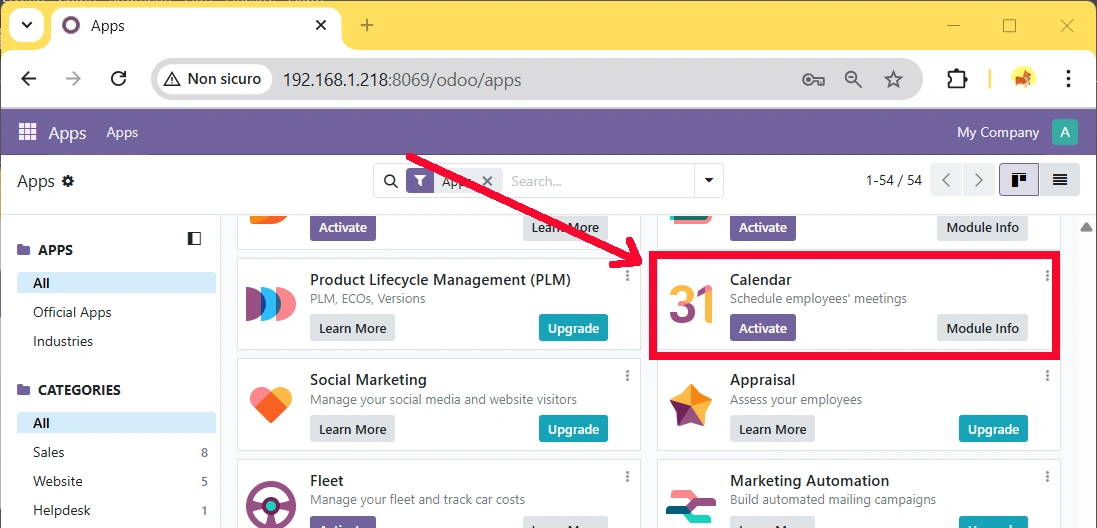Upgrade for Product Lifecycle Management
This screenshot has height=528, width=1097.
coord(574,328)
